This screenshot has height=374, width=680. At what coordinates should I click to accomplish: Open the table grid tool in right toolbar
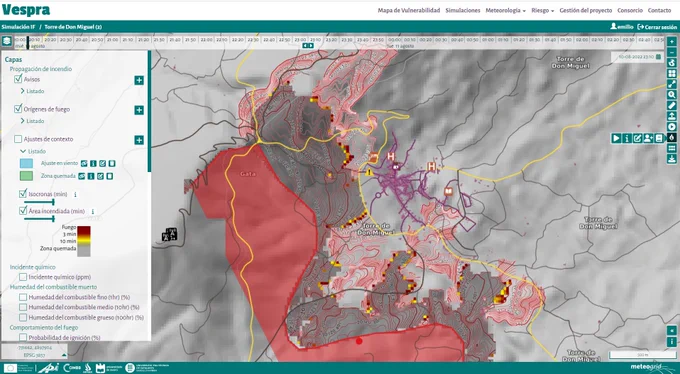point(671,148)
